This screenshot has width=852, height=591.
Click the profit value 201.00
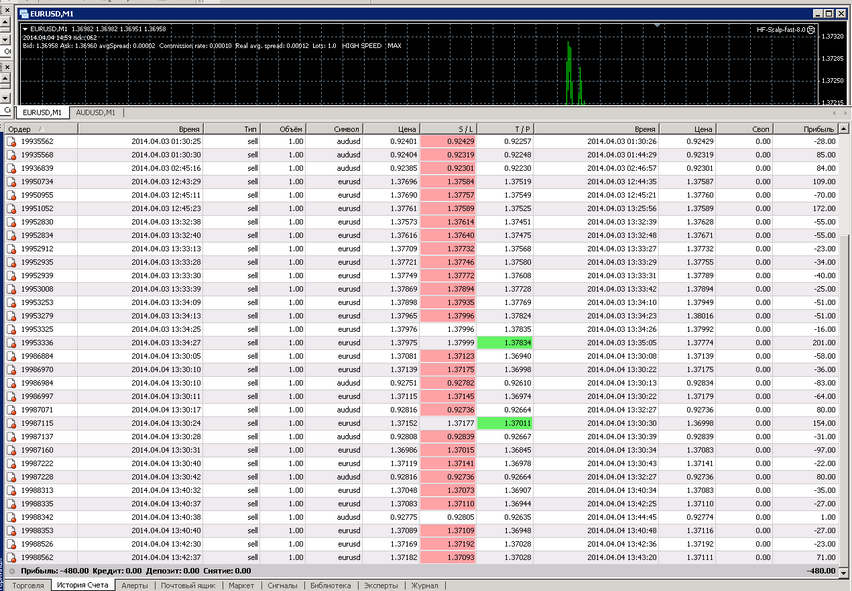click(824, 343)
